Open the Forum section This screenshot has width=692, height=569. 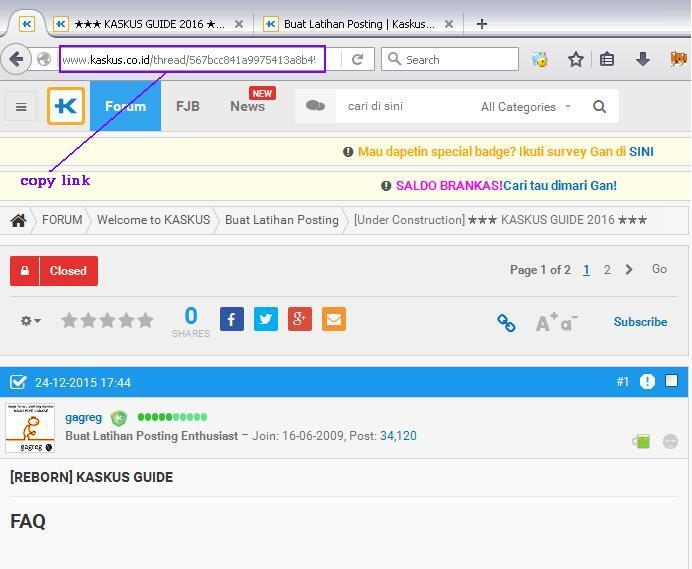click(x=125, y=106)
